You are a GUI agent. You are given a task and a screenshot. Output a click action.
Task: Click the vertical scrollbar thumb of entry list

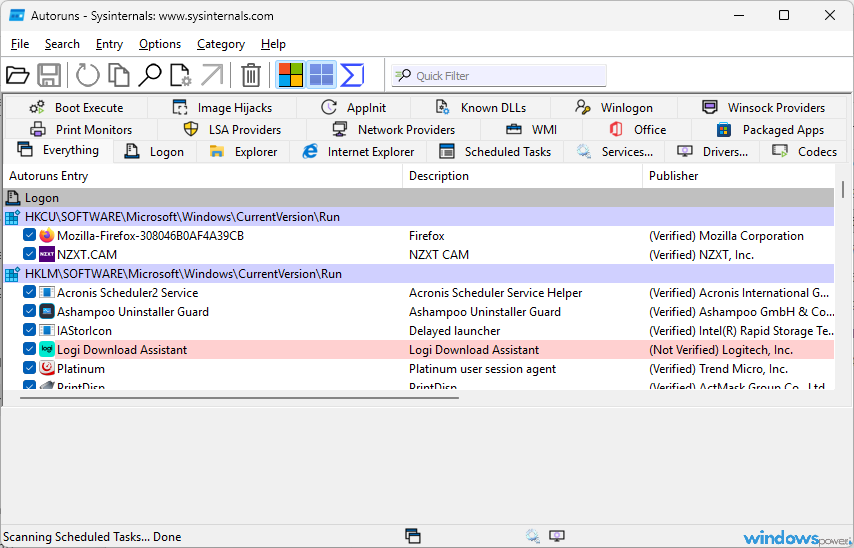tap(843, 190)
